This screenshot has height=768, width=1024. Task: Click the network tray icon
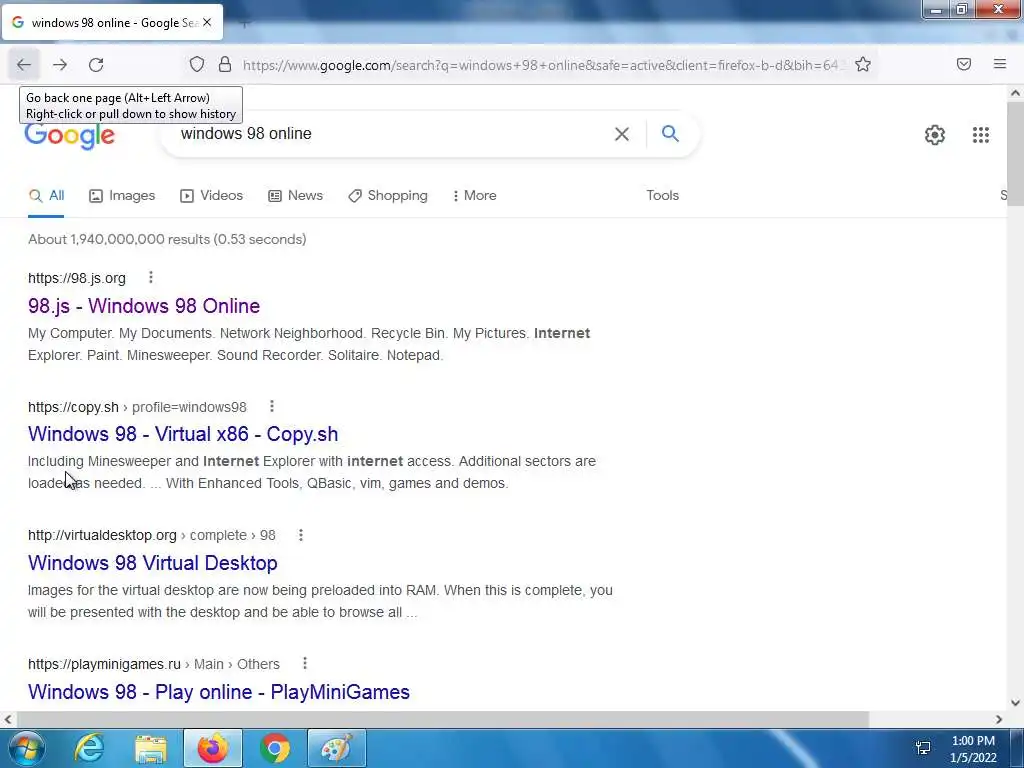click(x=923, y=748)
